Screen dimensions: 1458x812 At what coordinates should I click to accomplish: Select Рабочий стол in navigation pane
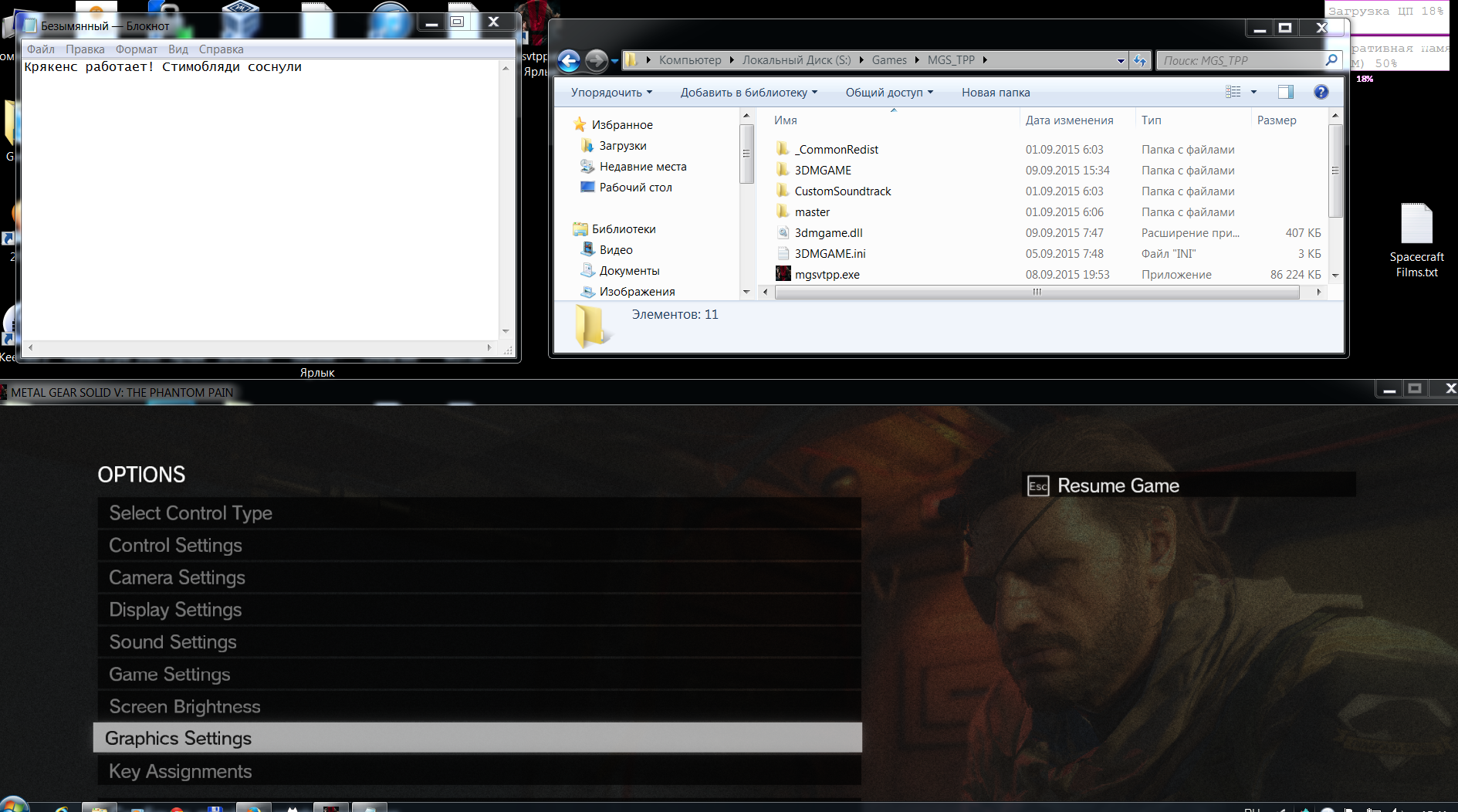click(x=635, y=187)
